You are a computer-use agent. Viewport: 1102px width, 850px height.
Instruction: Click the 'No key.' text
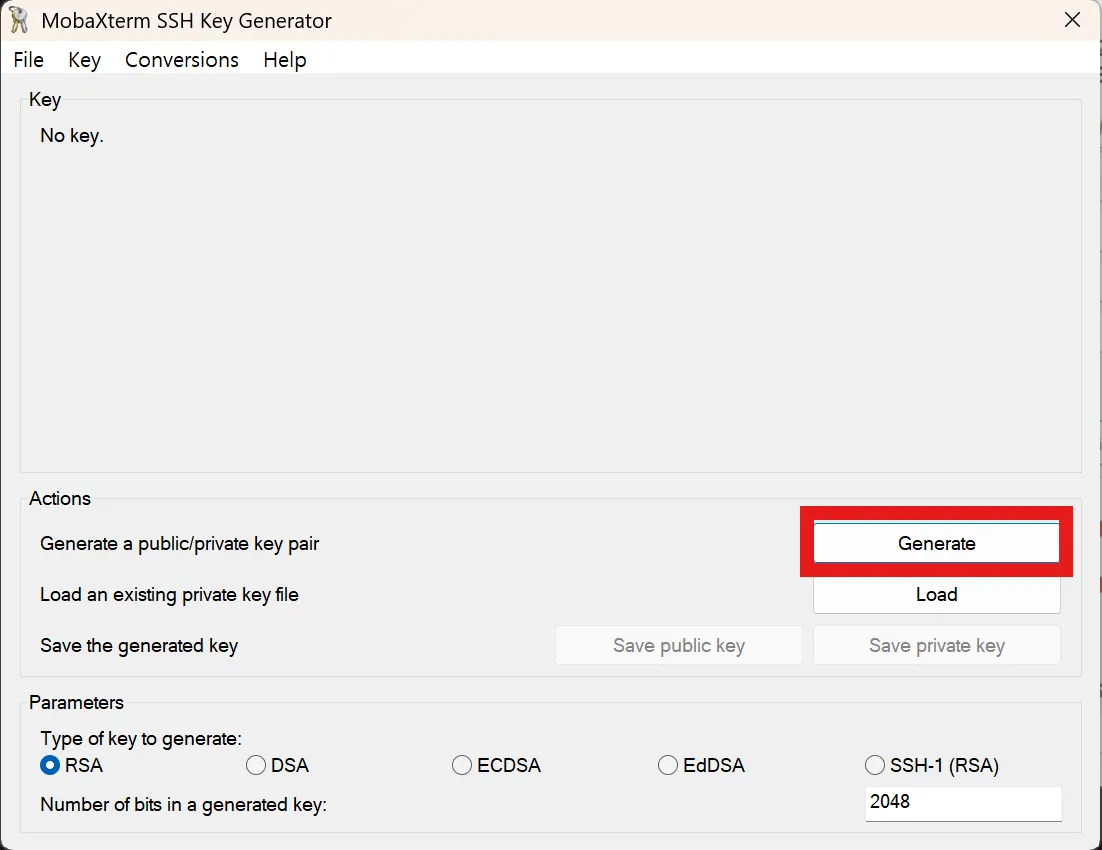click(x=72, y=135)
